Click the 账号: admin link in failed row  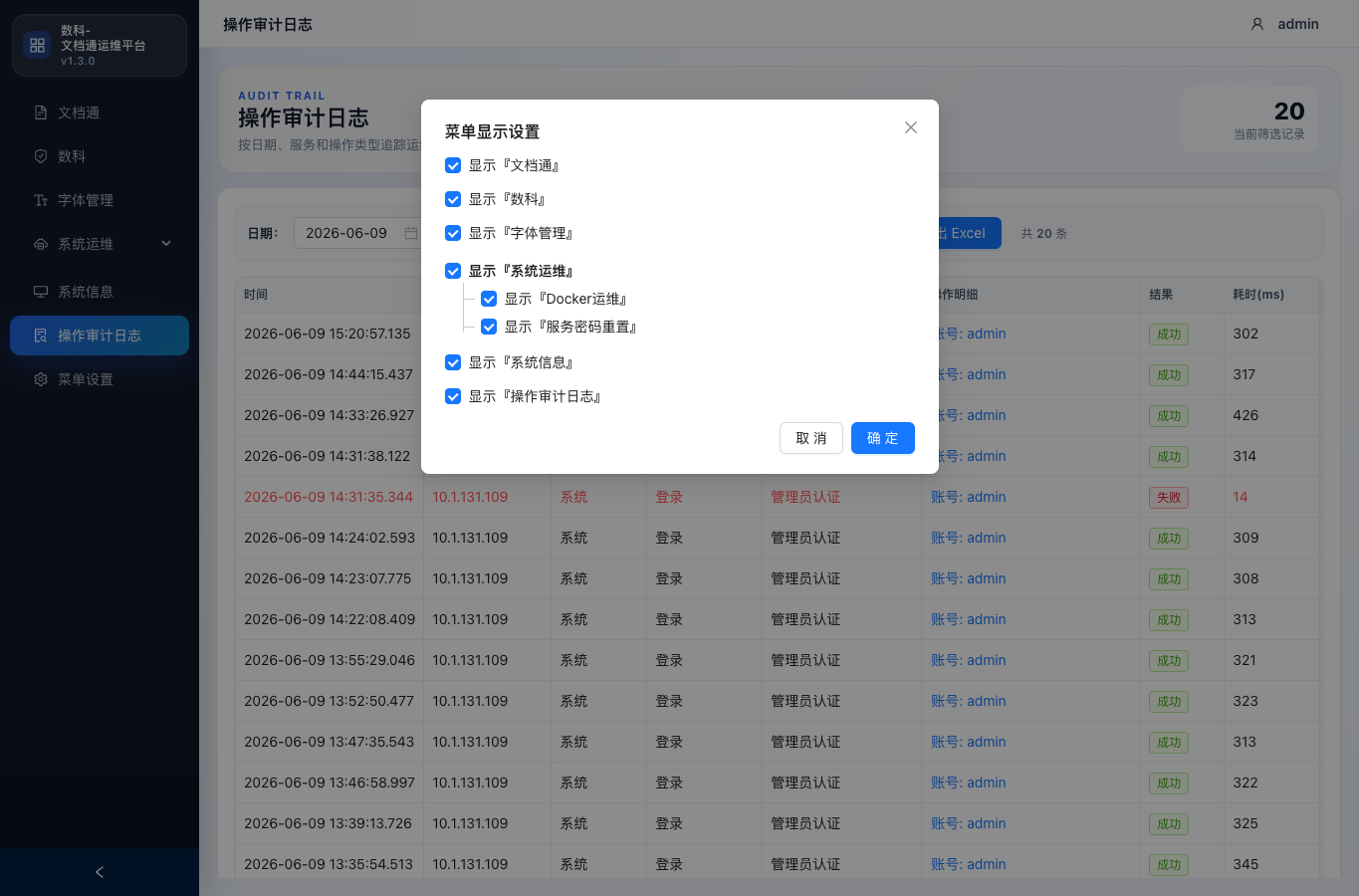969,497
